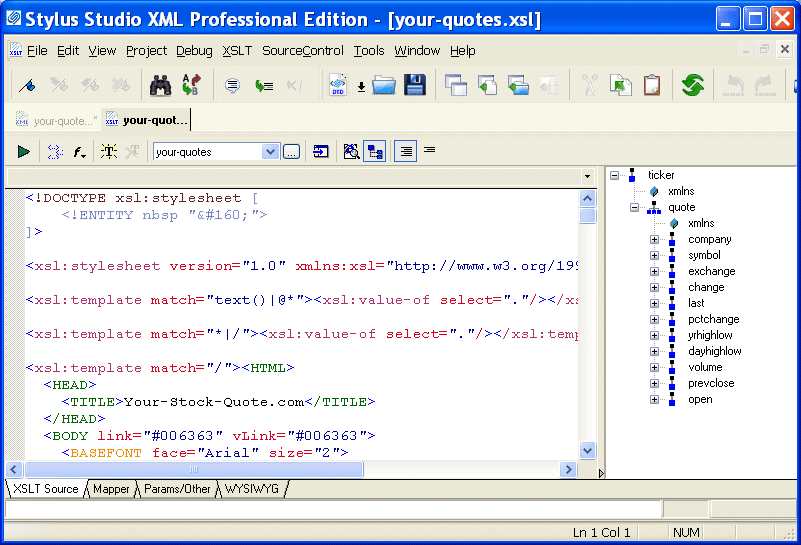Click the cascade windows icon
Screen dimensions: 801x545
pyautogui.click(x=456, y=85)
